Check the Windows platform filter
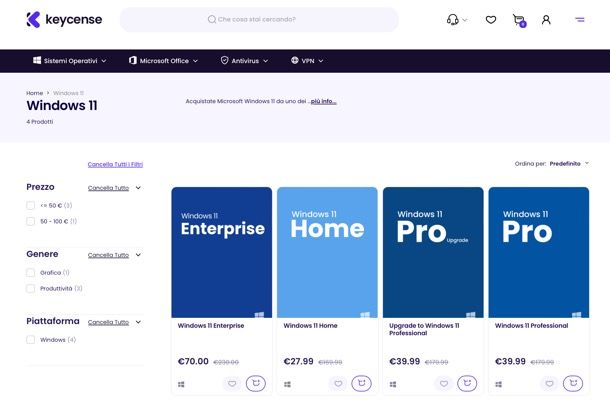 point(30,340)
